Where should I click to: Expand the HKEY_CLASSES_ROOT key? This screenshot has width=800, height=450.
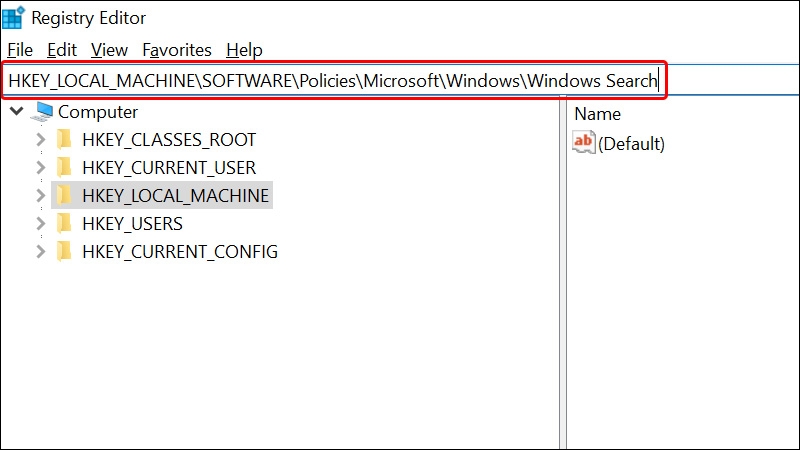click(41, 139)
